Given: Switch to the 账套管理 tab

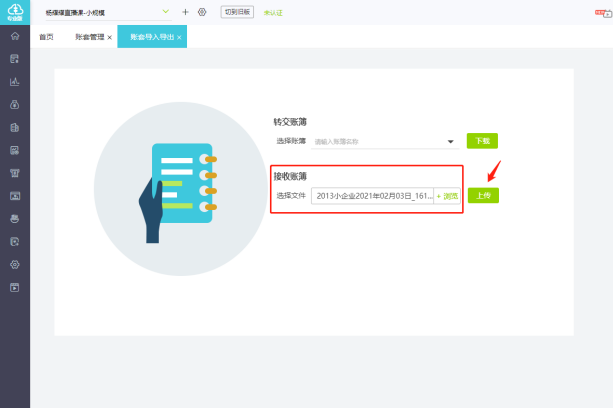Looking at the screenshot, I should click(90, 37).
